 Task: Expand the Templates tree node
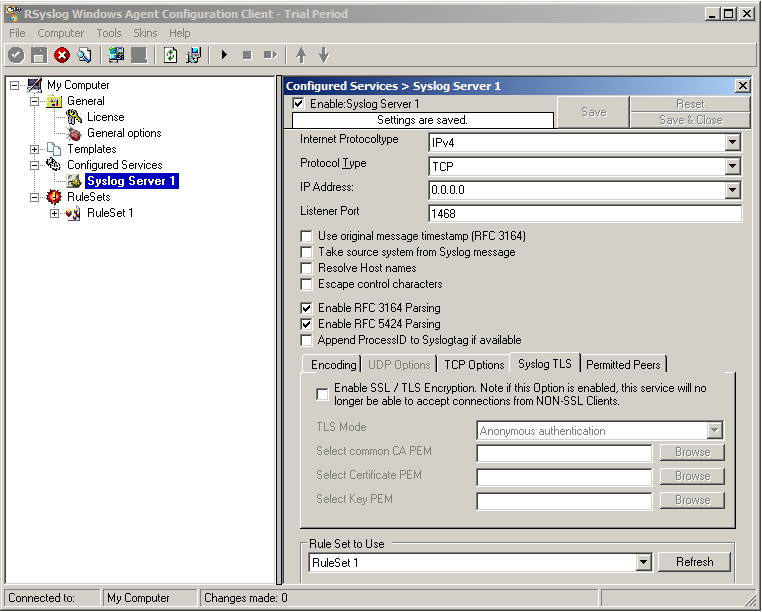pyautogui.click(x=35, y=149)
